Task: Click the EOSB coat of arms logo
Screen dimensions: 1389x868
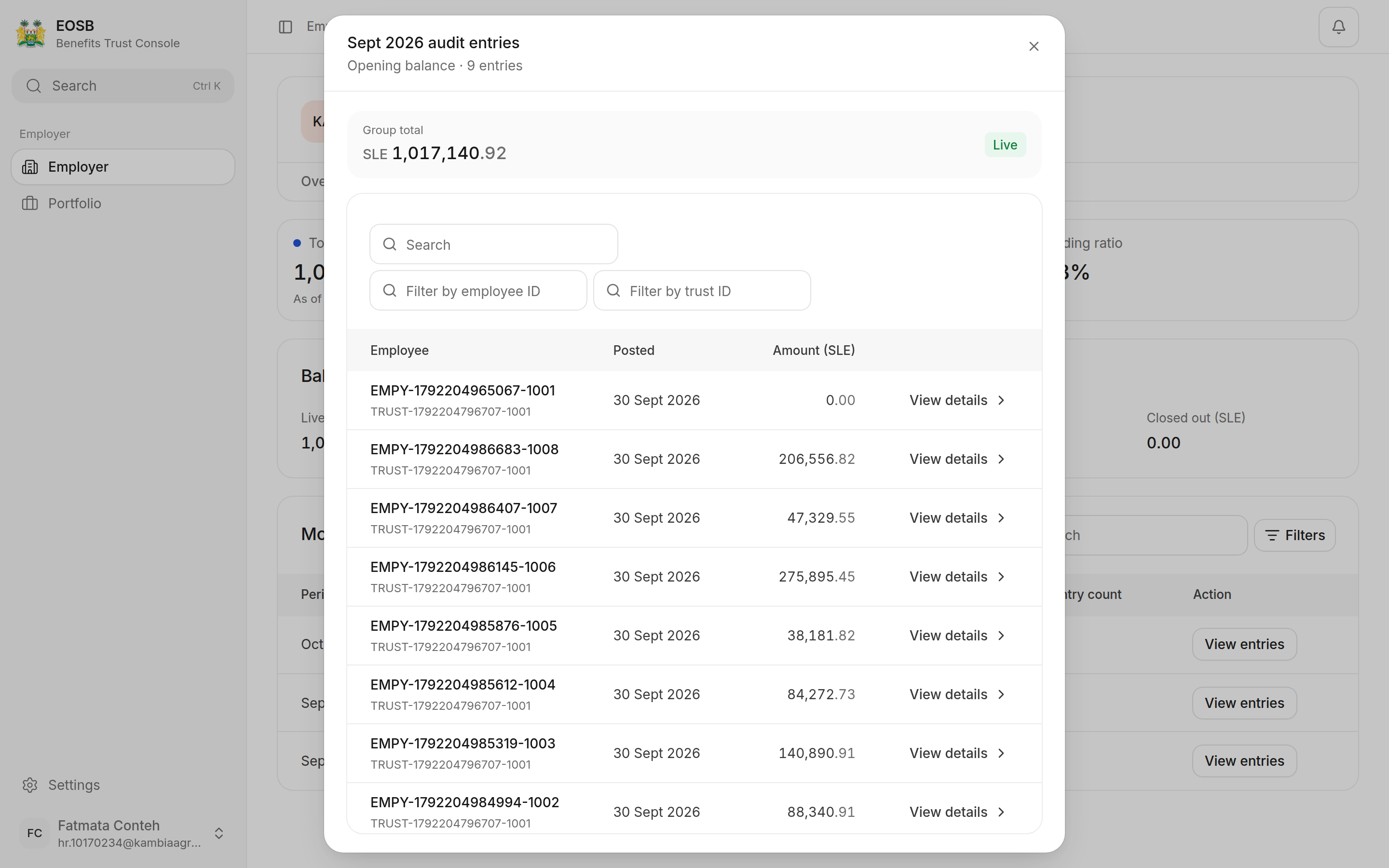Action: tap(31, 34)
